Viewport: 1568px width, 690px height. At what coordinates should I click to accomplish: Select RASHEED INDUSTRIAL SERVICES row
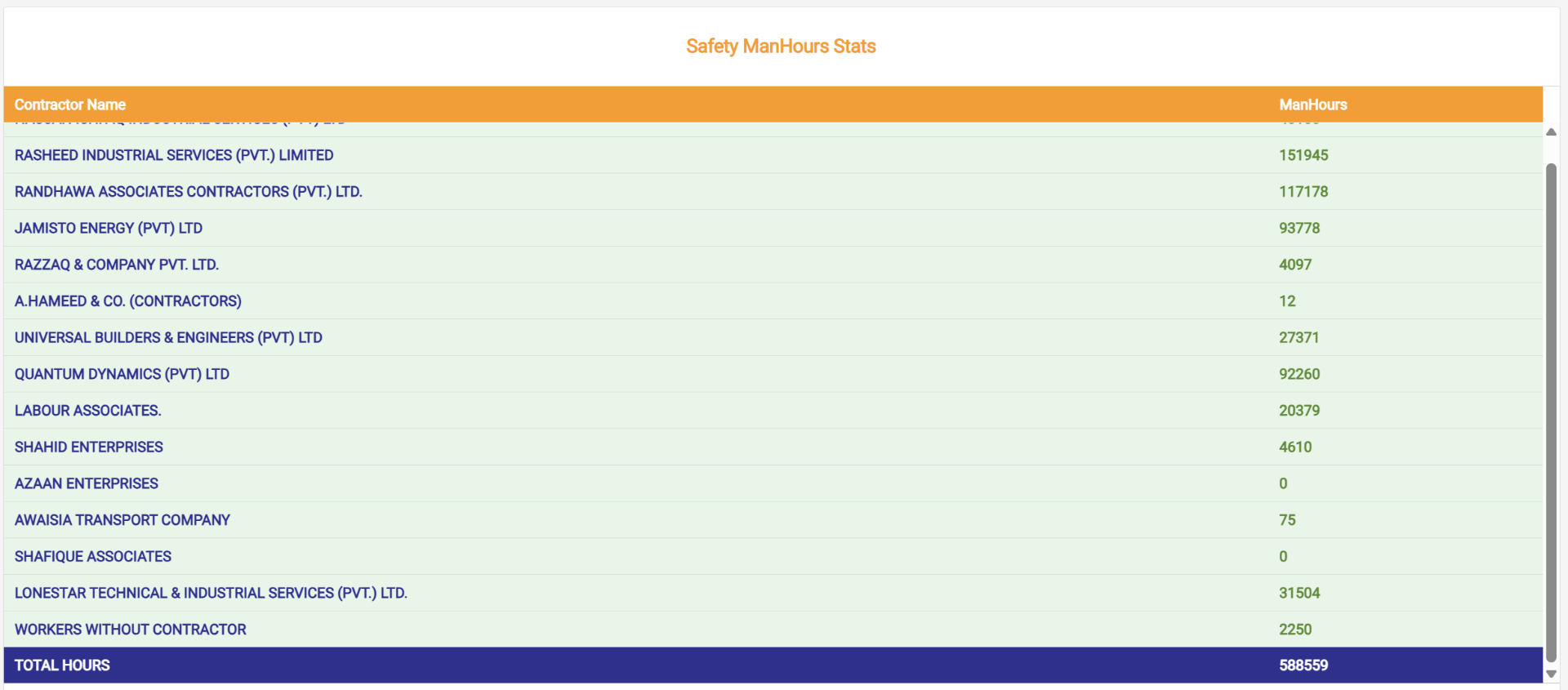174,155
